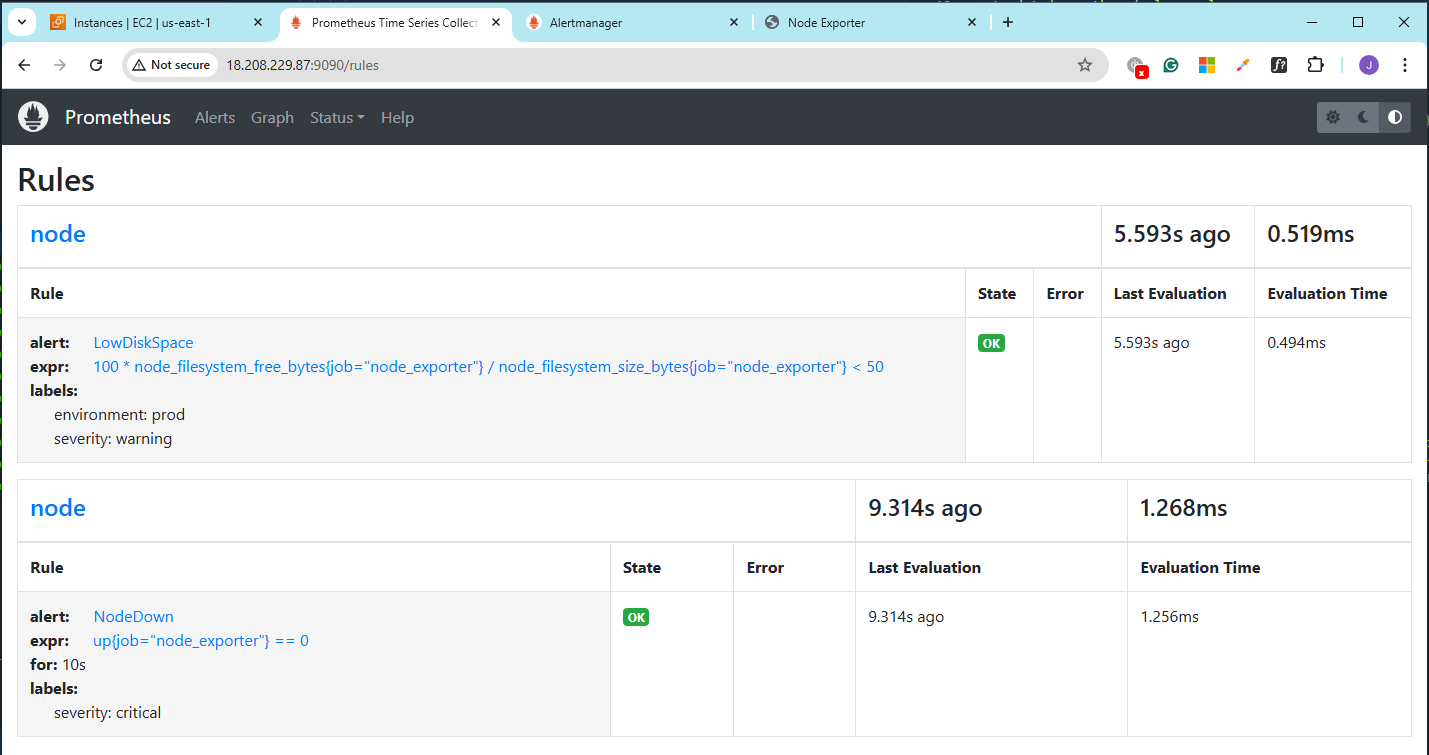1429x755 pixels.
Task: Bookmark this page with the star icon
Action: coord(1085,65)
